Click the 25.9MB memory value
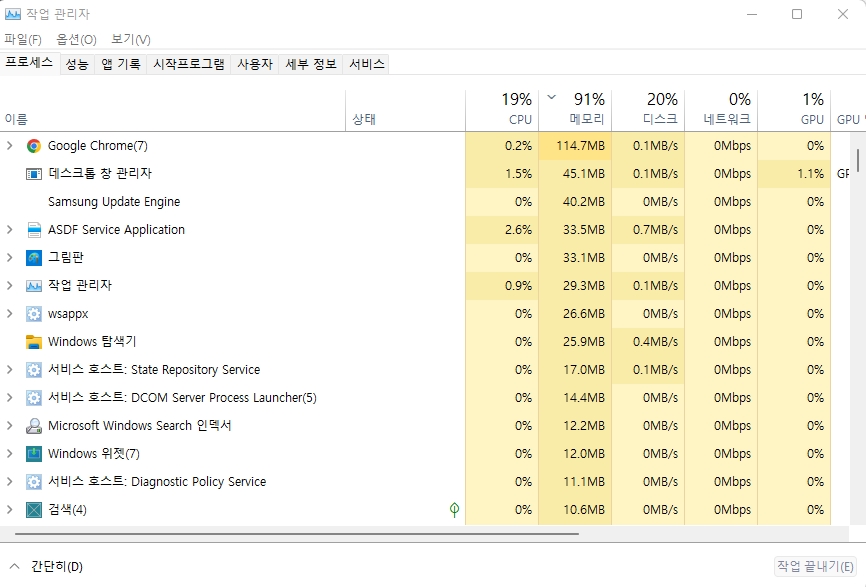The height and width of the screenshot is (587, 866). [x=584, y=342]
